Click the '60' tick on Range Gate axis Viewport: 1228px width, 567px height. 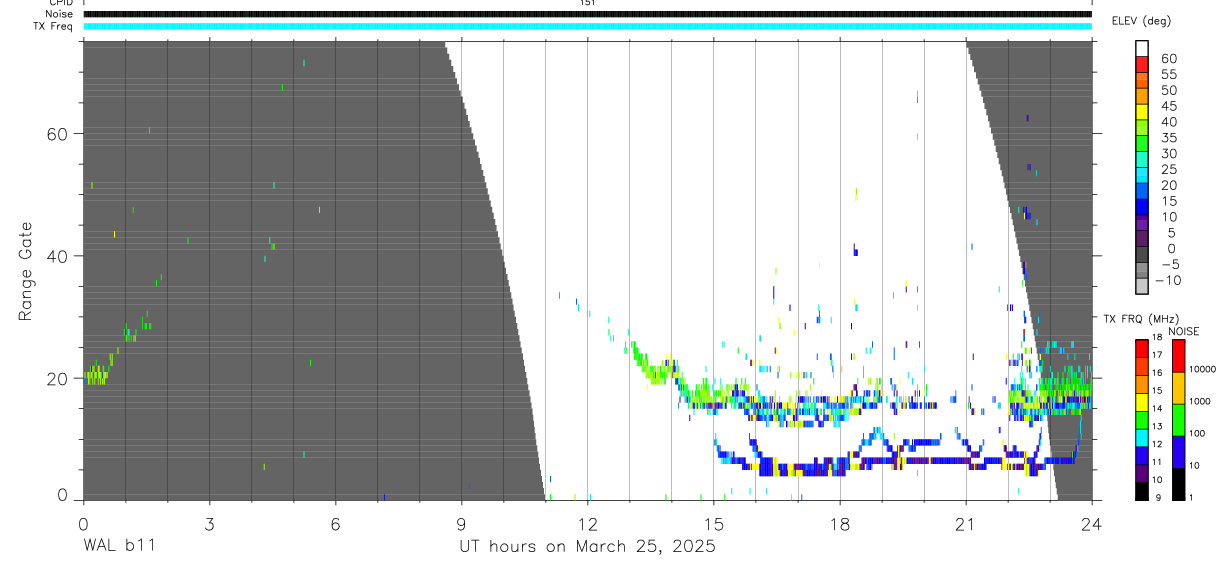coord(55,134)
